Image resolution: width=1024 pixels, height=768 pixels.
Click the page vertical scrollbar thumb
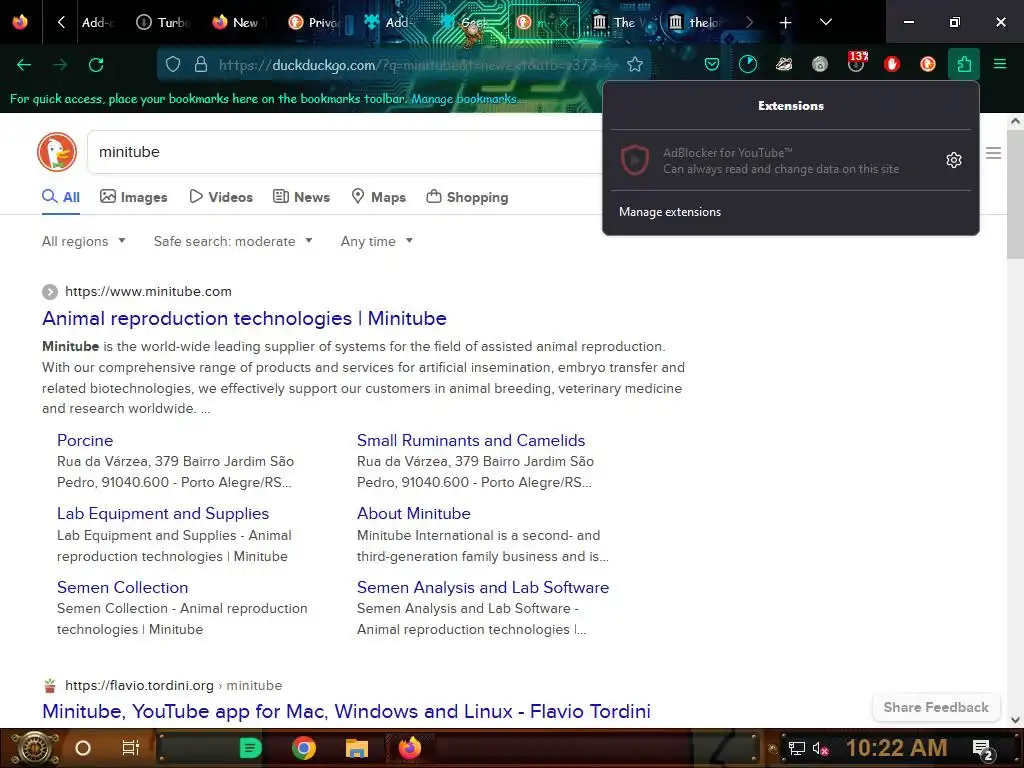(1015, 194)
